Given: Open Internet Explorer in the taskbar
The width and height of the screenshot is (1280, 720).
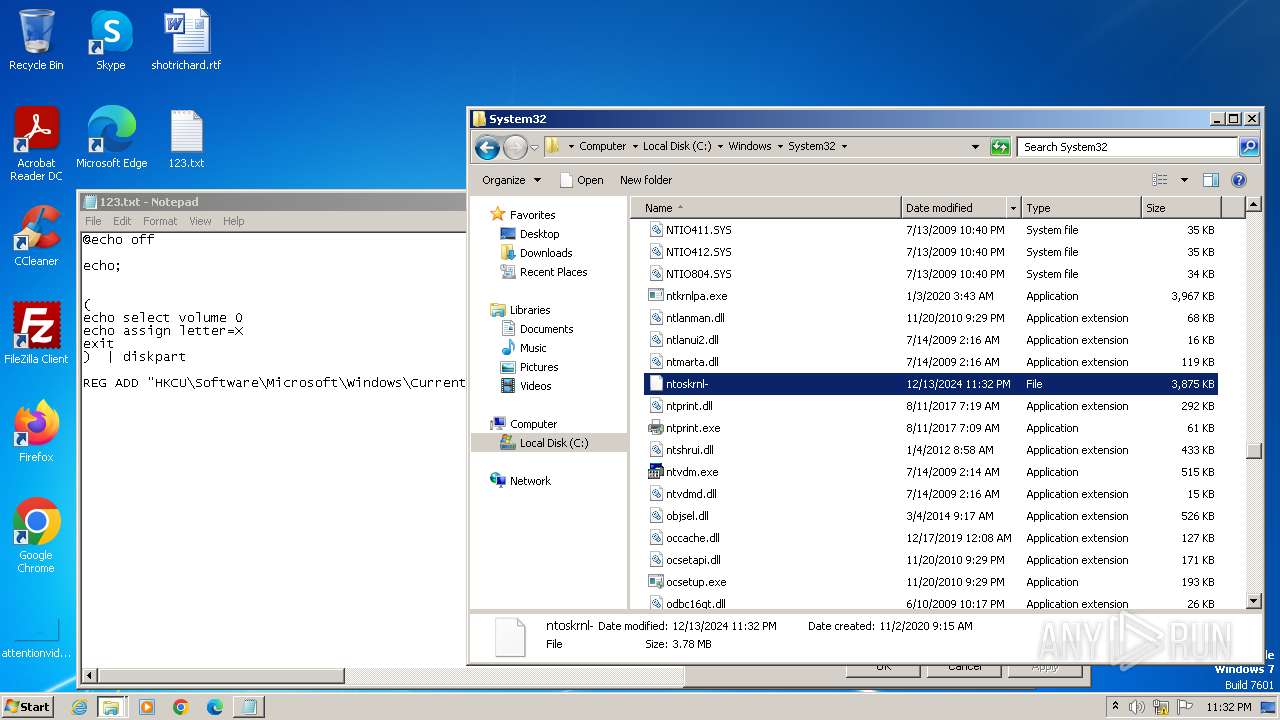Looking at the screenshot, I should coord(79,707).
